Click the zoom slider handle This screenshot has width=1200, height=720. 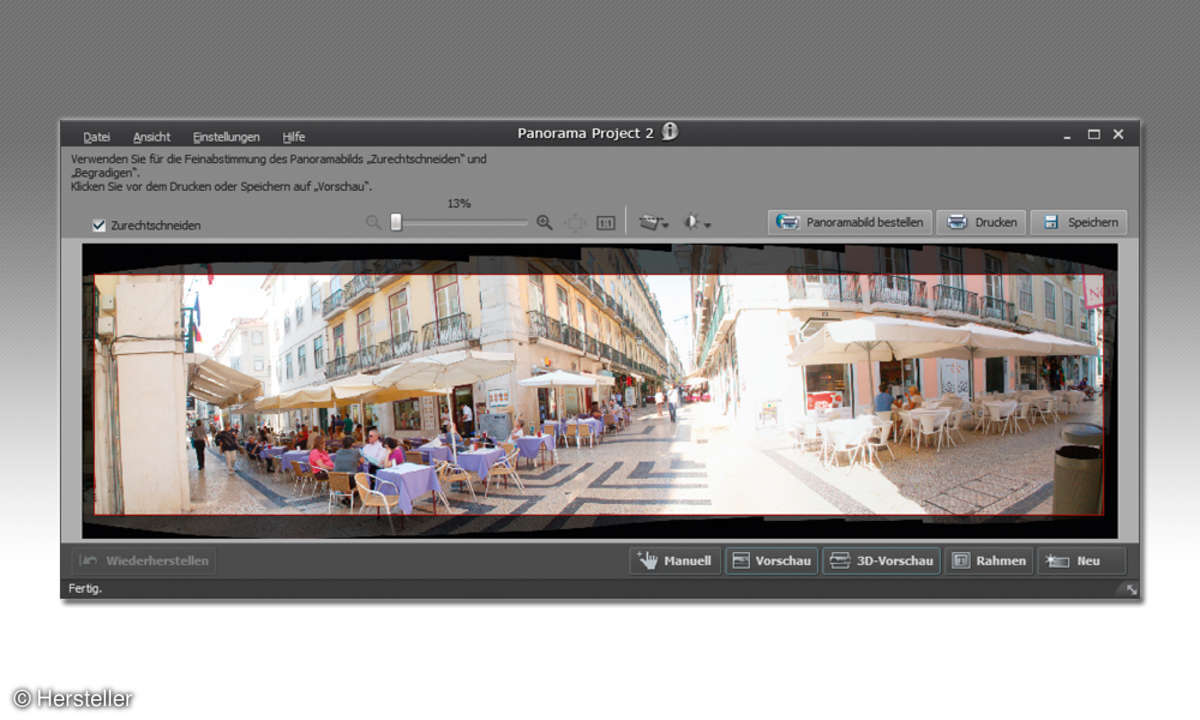tap(396, 222)
